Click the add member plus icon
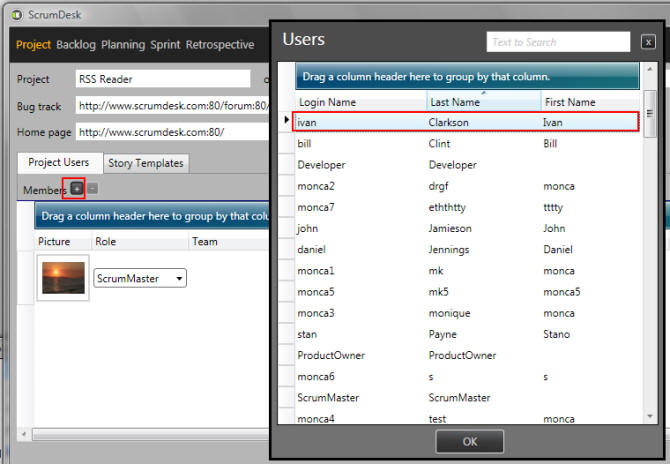This screenshot has width=670, height=464. pos(77,188)
